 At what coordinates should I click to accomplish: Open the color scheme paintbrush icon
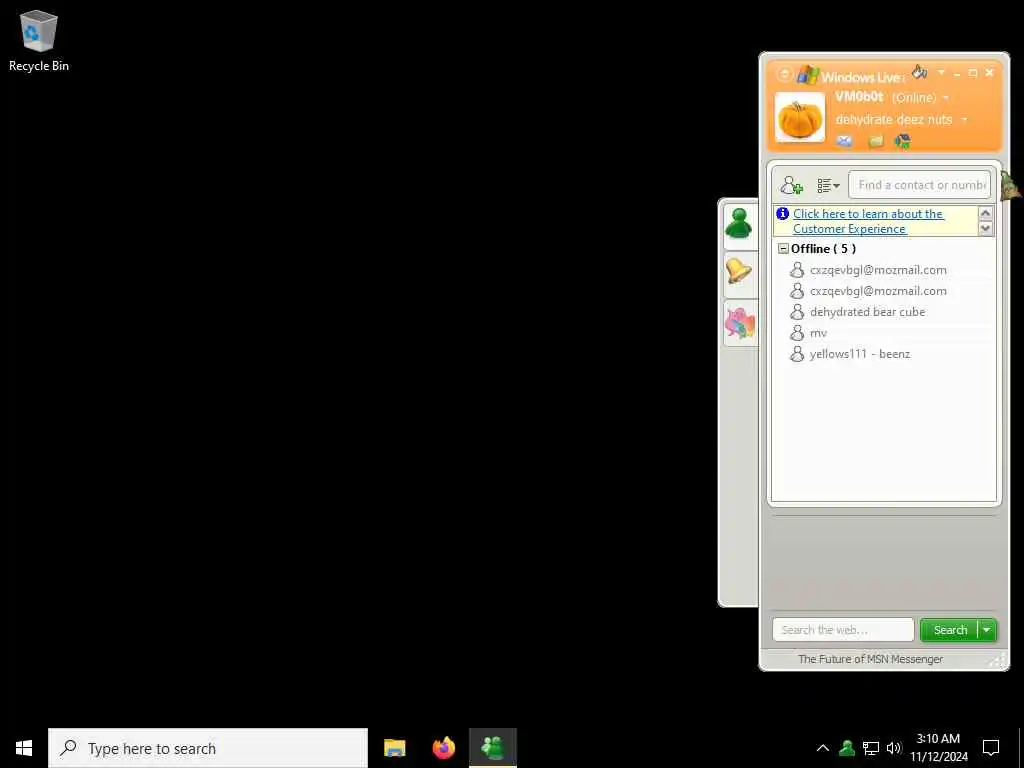920,72
